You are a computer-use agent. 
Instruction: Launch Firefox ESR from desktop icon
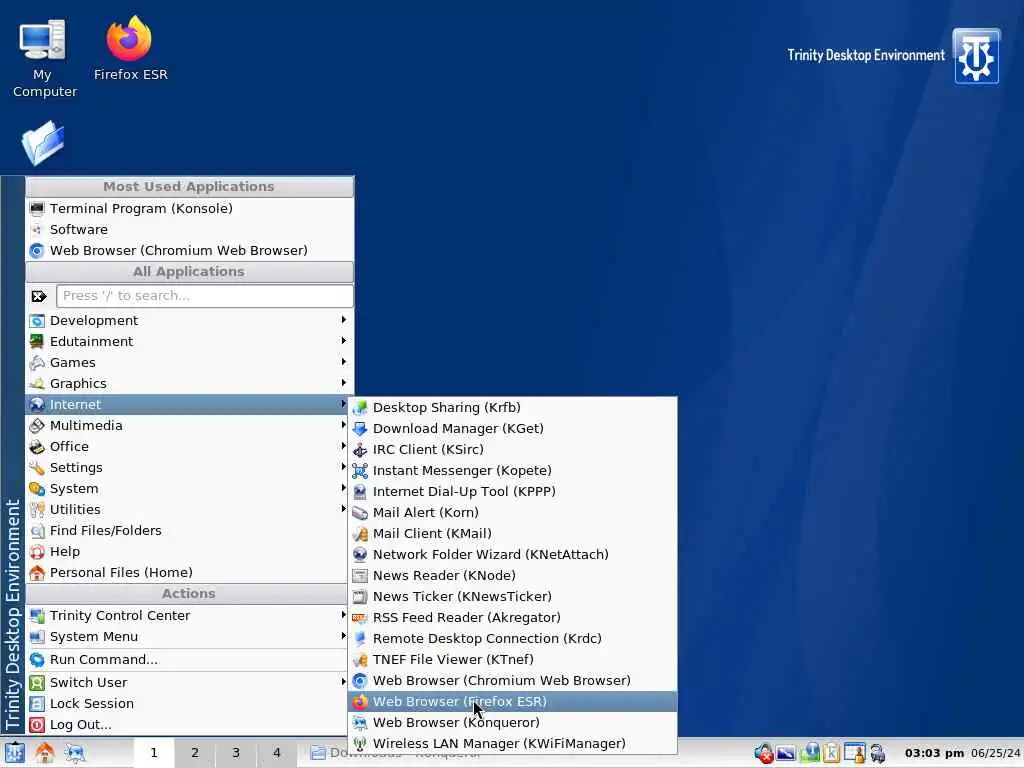click(x=130, y=49)
